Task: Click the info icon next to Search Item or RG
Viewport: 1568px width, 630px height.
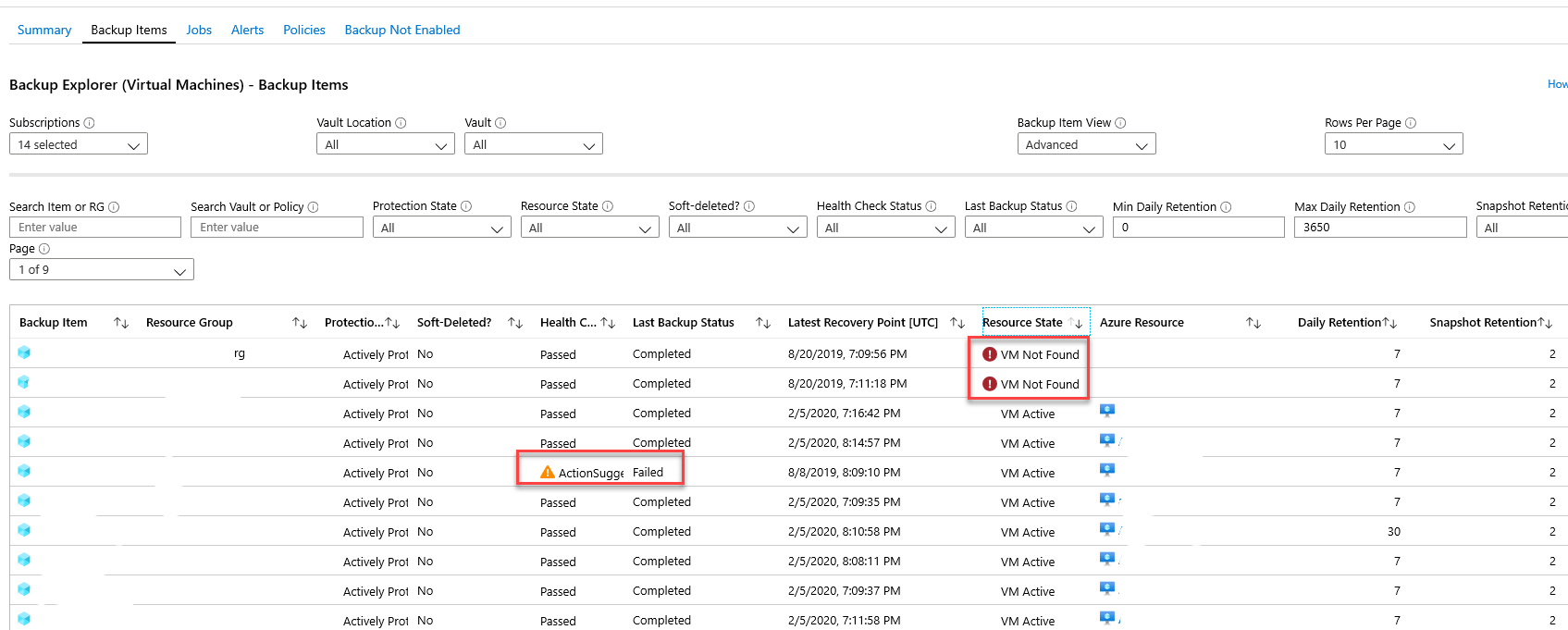Action: point(114,207)
